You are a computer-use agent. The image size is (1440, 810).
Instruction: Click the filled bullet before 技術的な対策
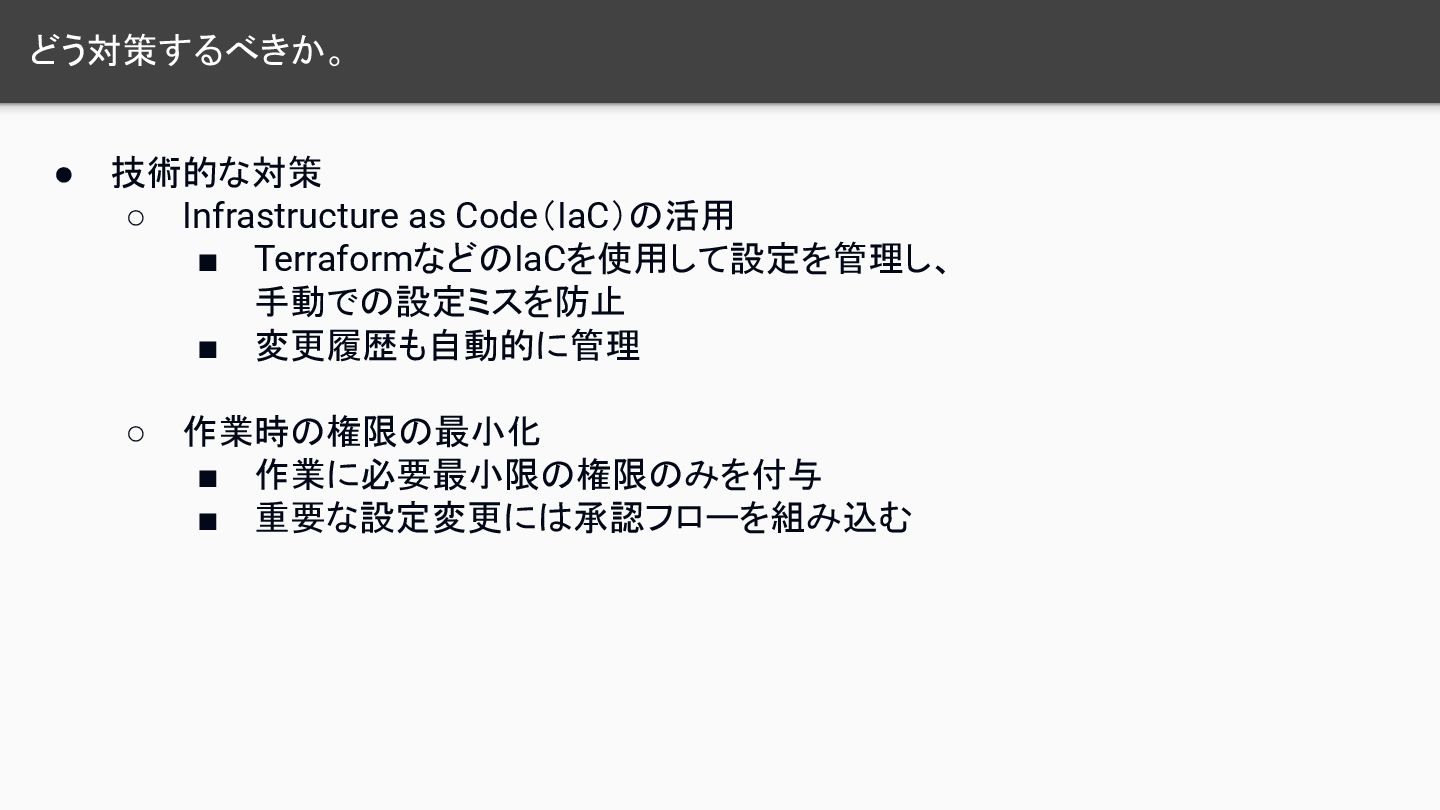(x=64, y=174)
